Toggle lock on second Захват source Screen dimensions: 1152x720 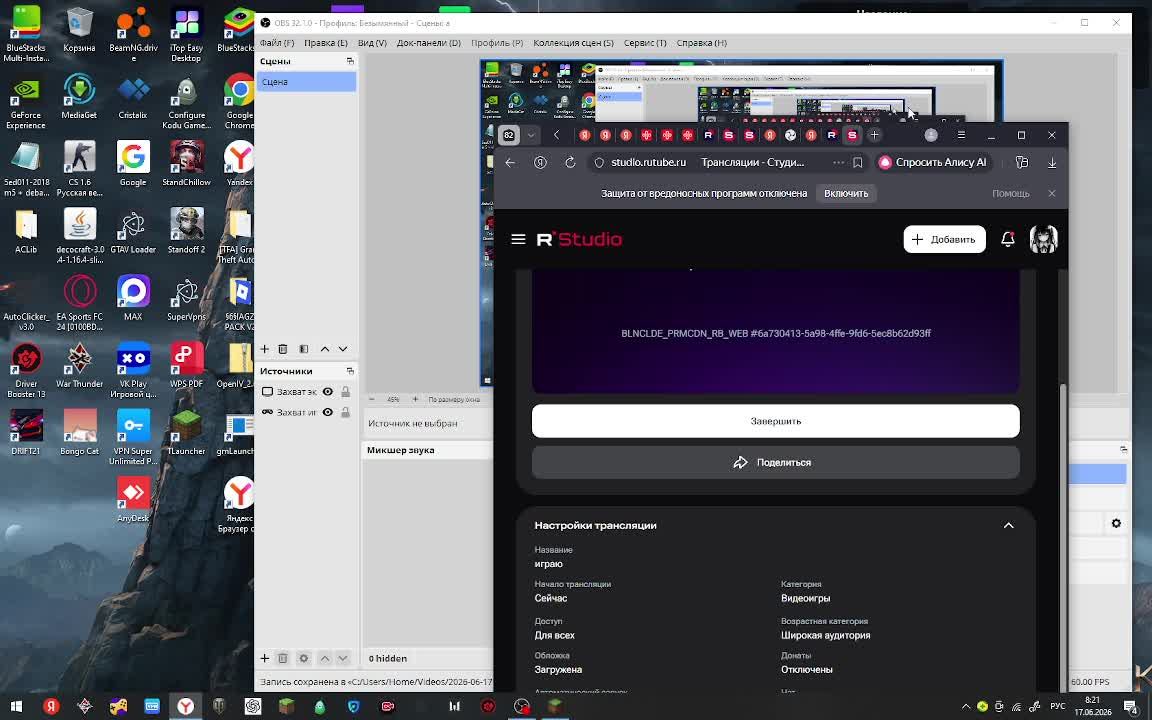pyautogui.click(x=345, y=412)
